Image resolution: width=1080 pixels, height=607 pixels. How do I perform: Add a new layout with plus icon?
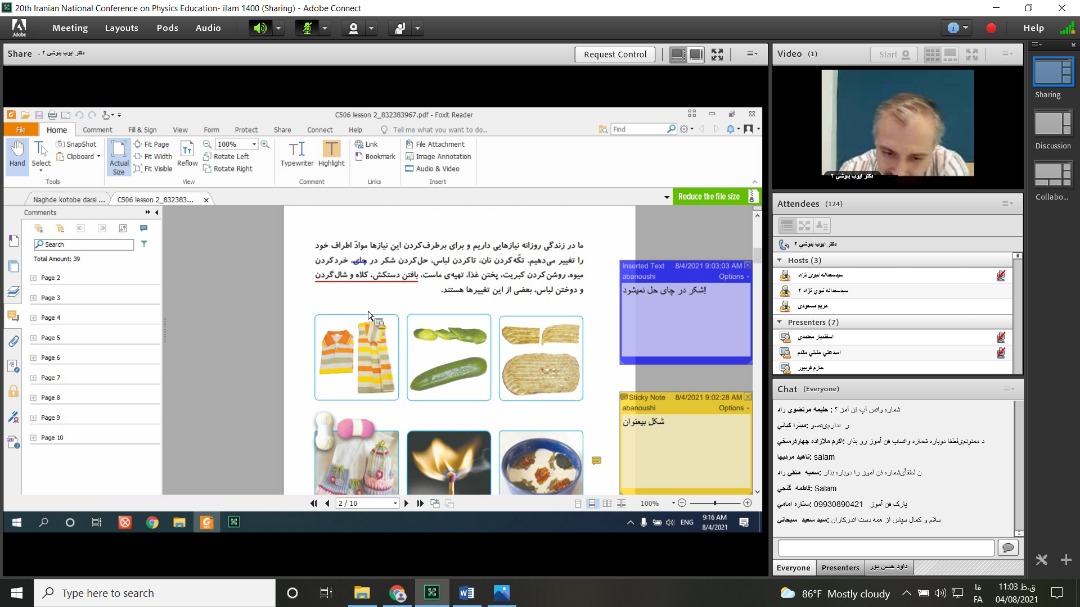1065,560
